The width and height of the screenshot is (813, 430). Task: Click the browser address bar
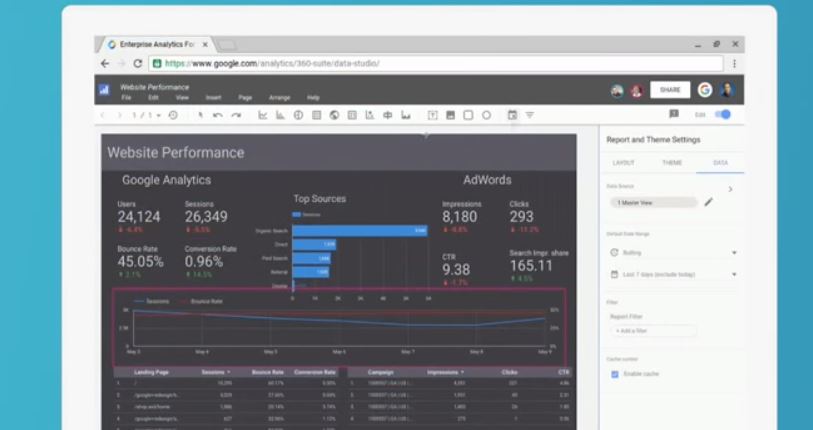tap(440, 63)
